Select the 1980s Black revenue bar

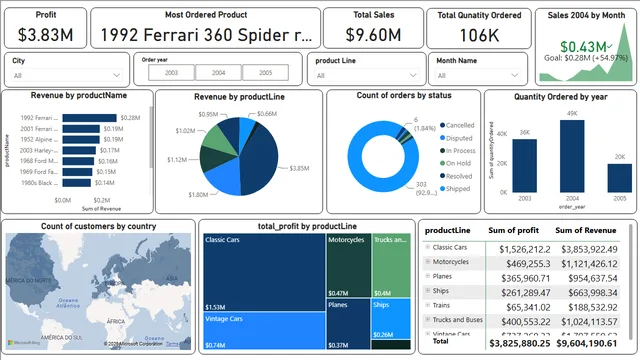(77, 182)
